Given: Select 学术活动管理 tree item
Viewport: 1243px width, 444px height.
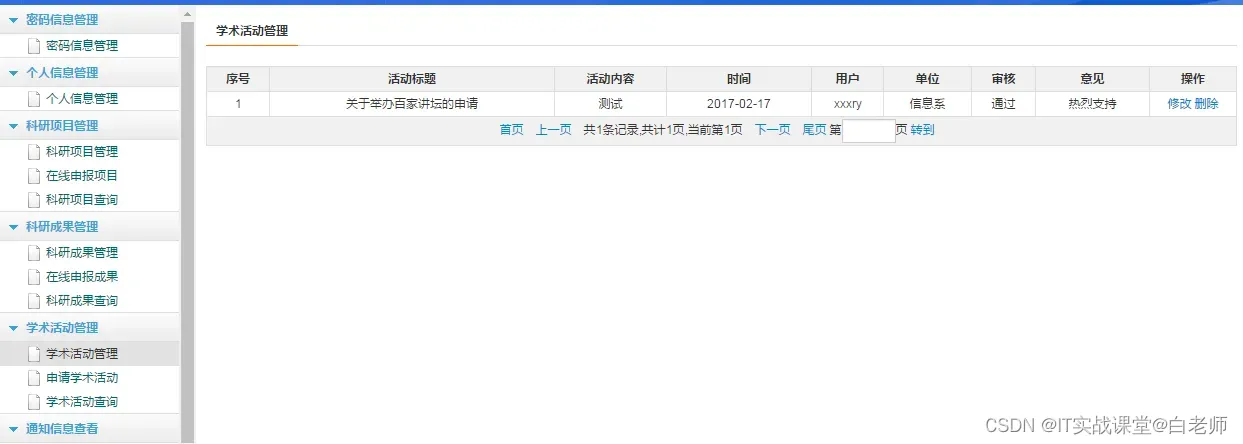Looking at the screenshot, I should click(x=82, y=354).
